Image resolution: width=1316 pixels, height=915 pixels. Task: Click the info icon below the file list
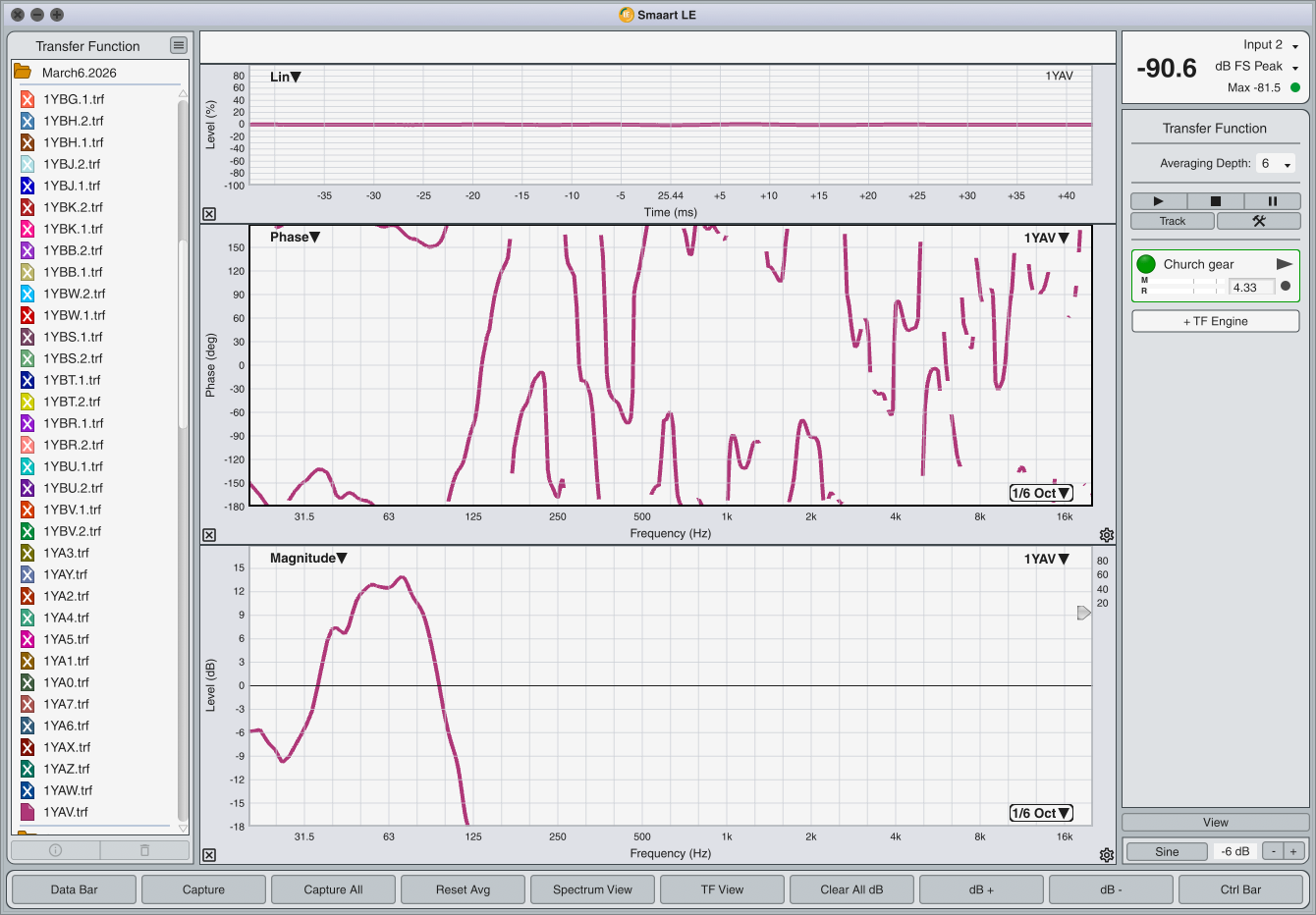(x=55, y=850)
